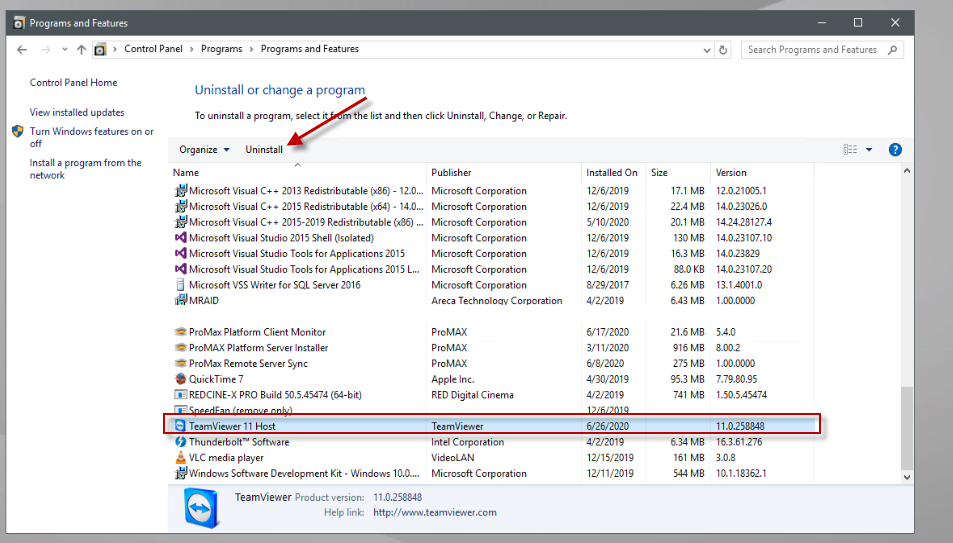
Task: Click the Change your view icon
Action: pos(850,150)
